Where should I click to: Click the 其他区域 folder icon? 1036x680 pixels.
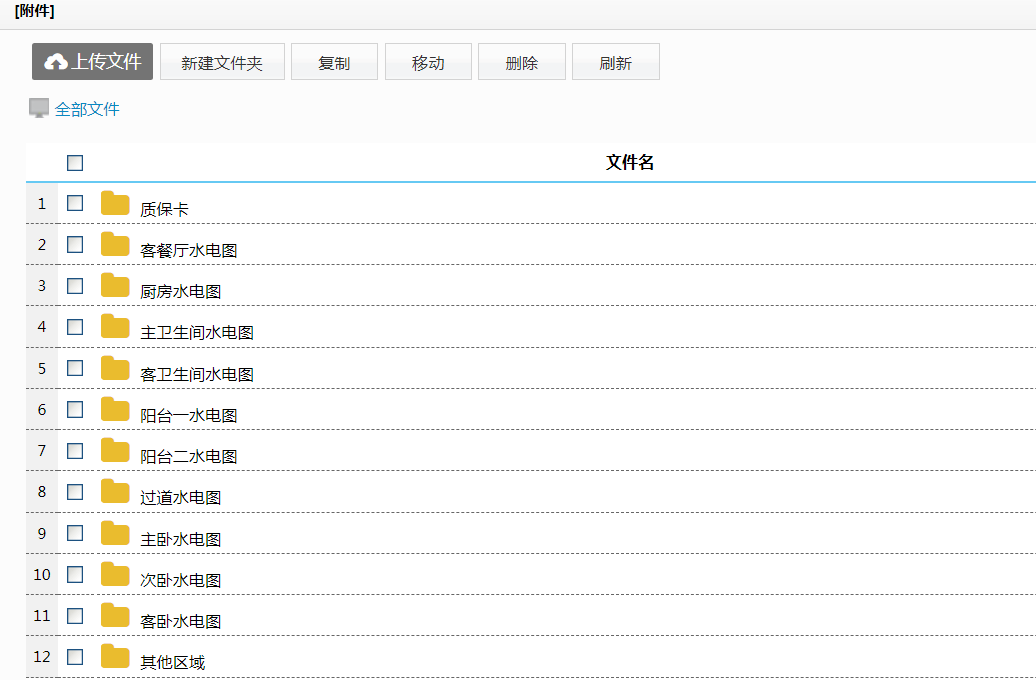[x=115, y=657]
